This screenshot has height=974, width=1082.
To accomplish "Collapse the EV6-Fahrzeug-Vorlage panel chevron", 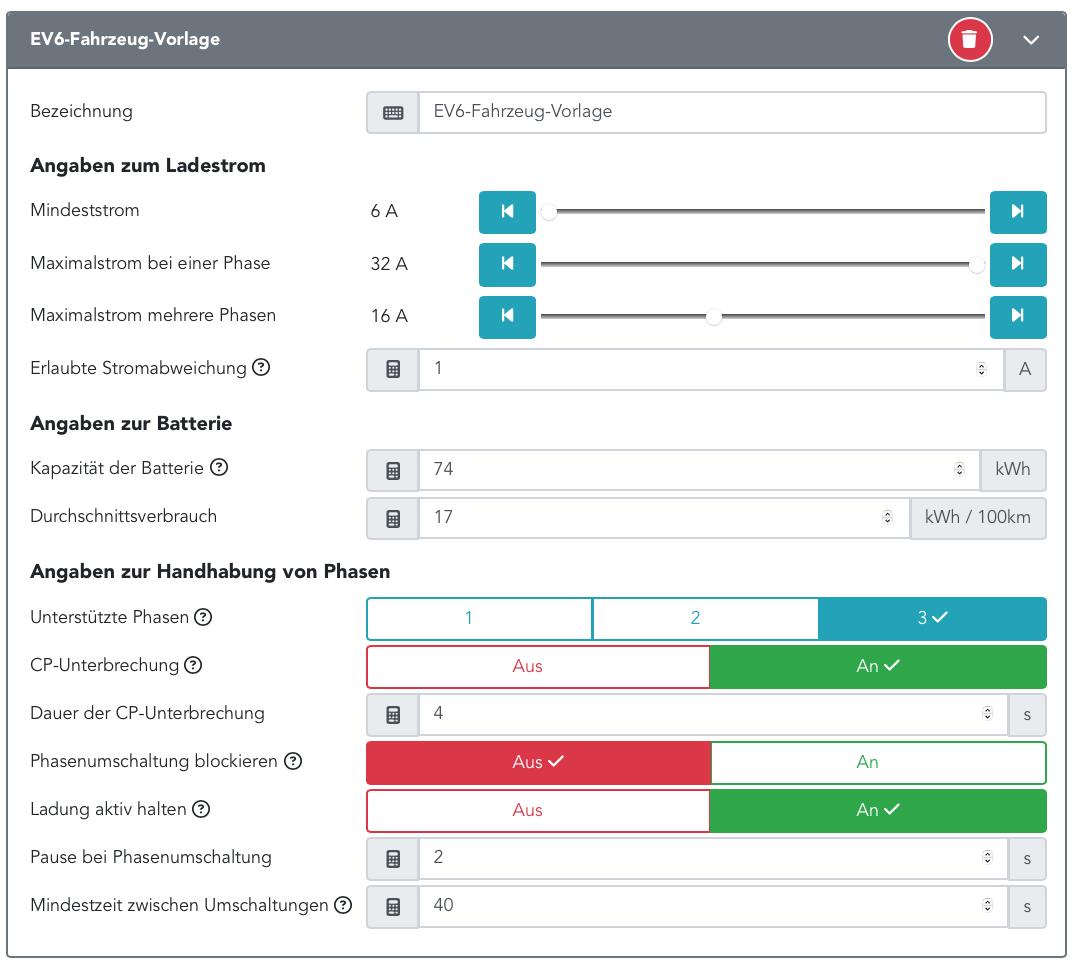I will (1031, 40).
